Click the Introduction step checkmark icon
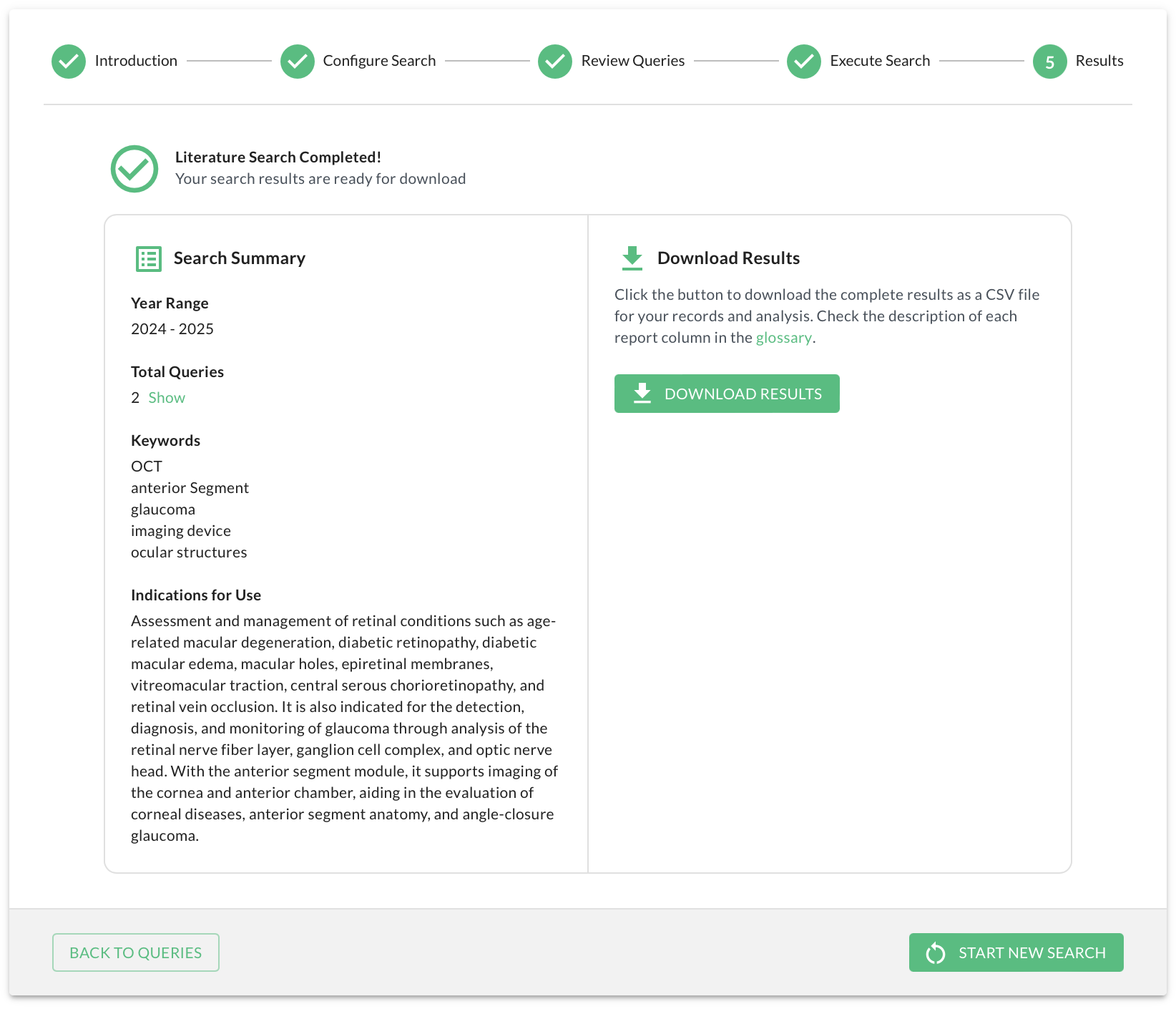1176x1009 pixels. pyautogui.click(x=69, y=62)
